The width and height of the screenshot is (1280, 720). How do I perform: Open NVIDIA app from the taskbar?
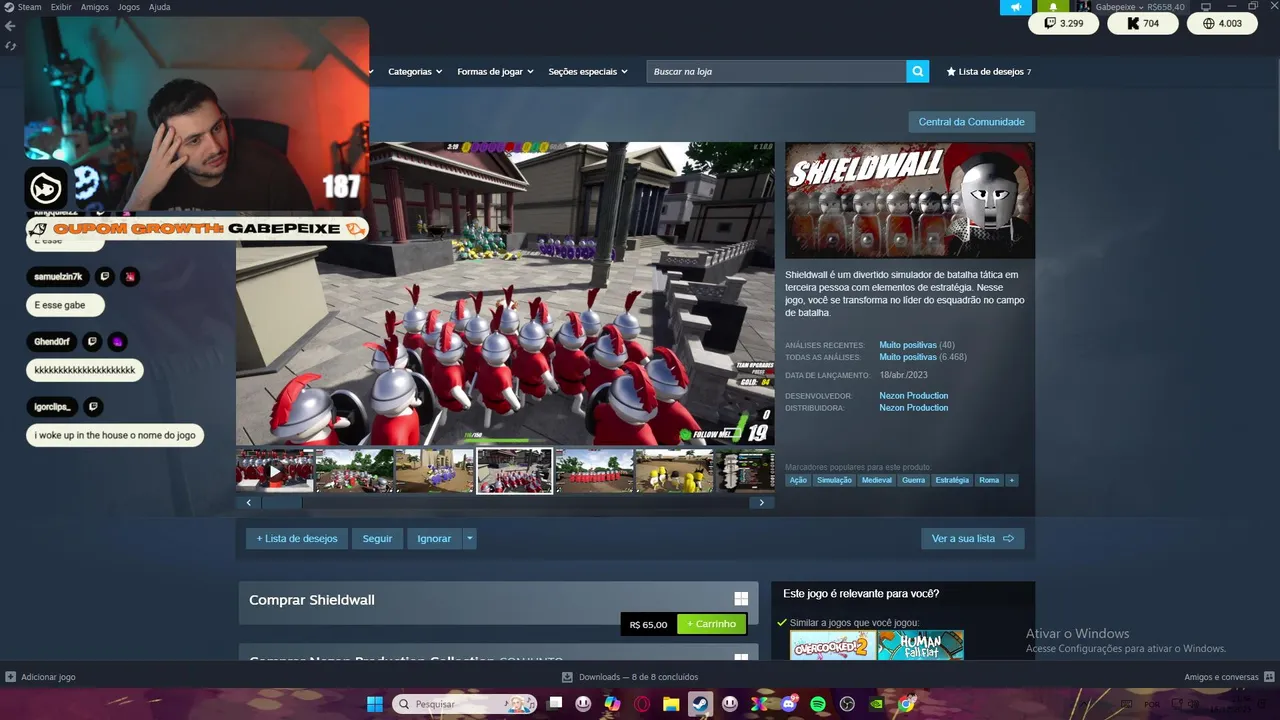coord(877,704)
